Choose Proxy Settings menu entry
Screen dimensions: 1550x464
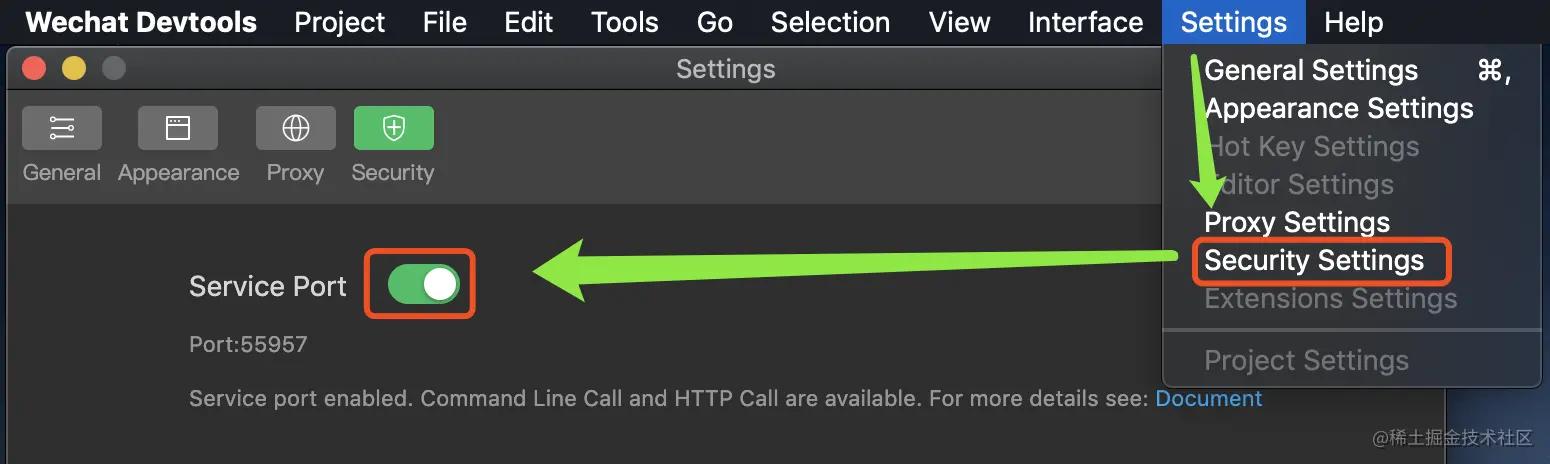point(1296,222)
